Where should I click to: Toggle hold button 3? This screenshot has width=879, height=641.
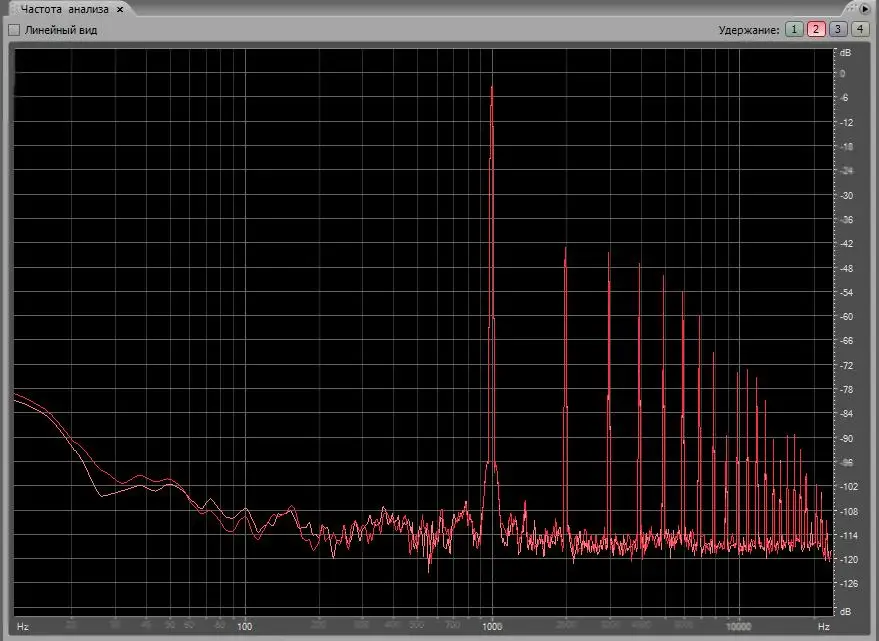pyautogui.click(x=838, y=29)
